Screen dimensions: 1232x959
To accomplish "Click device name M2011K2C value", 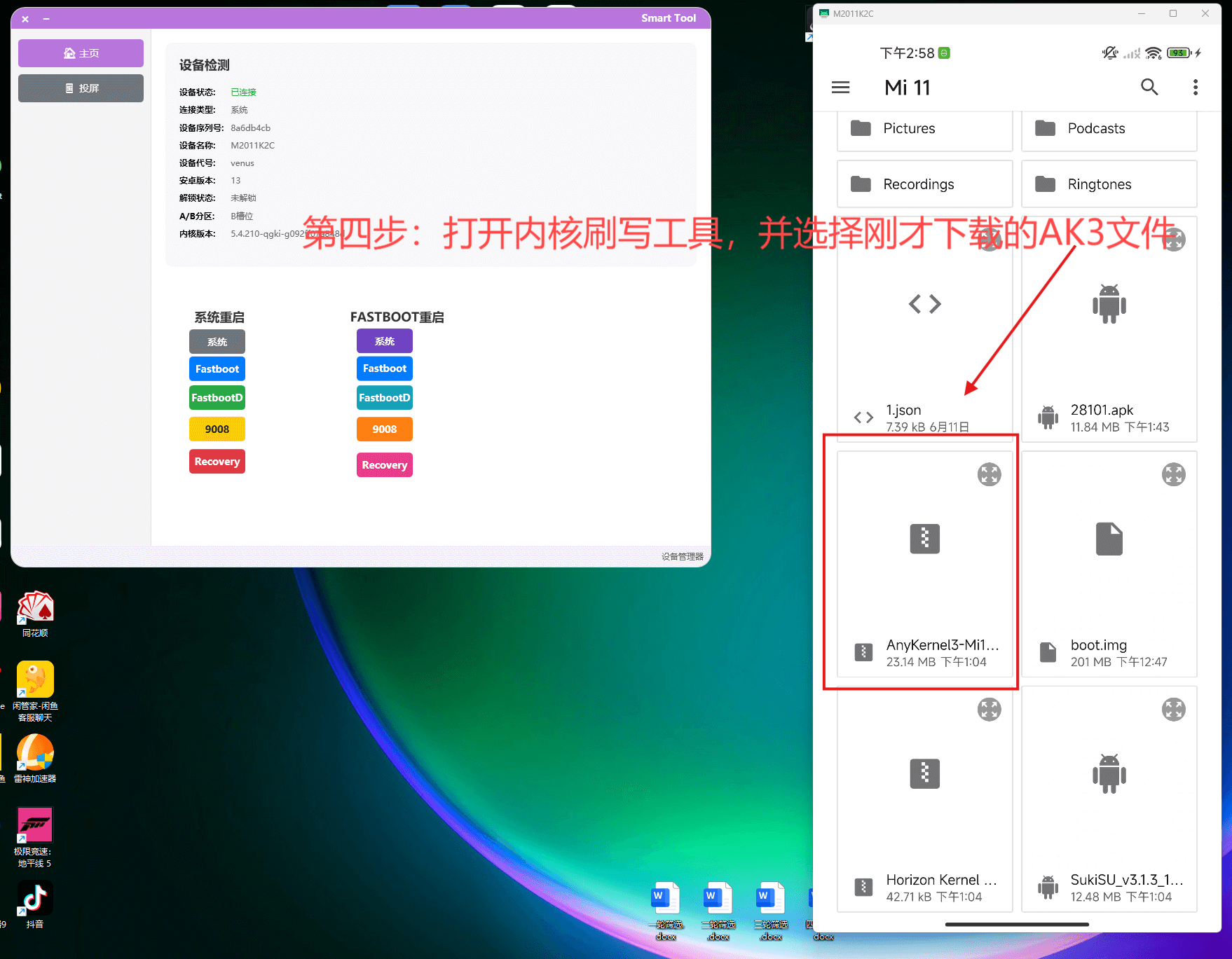I will pos(252,146).
